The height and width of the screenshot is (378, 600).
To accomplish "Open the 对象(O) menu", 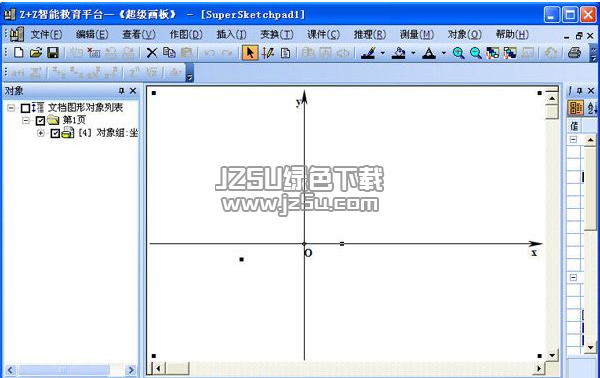I will point(465,34).
